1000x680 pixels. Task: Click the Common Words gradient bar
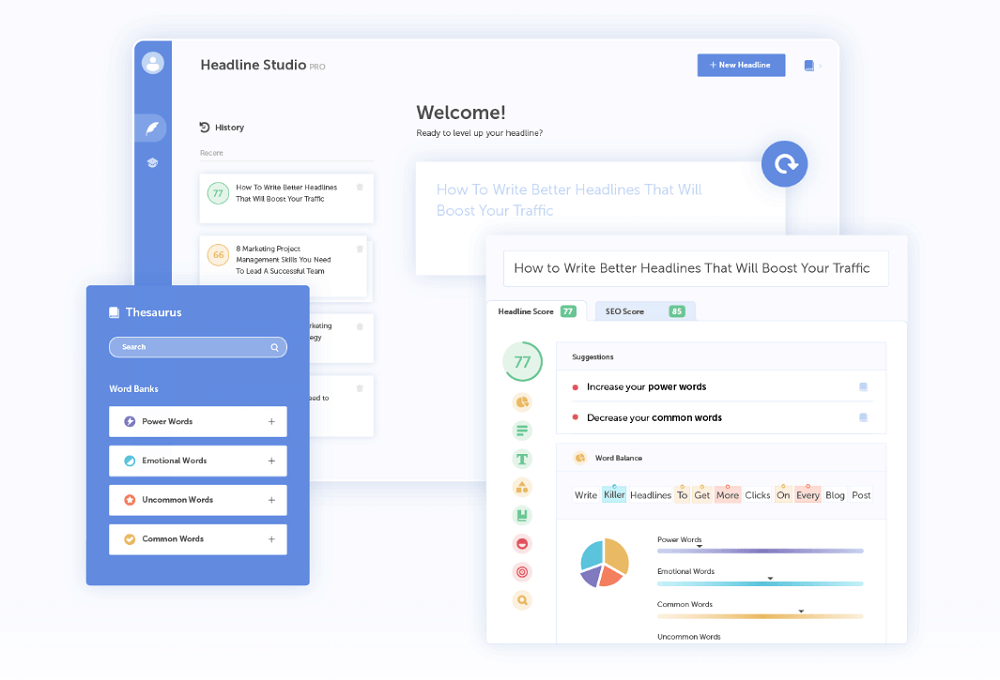tap(760, 616)
